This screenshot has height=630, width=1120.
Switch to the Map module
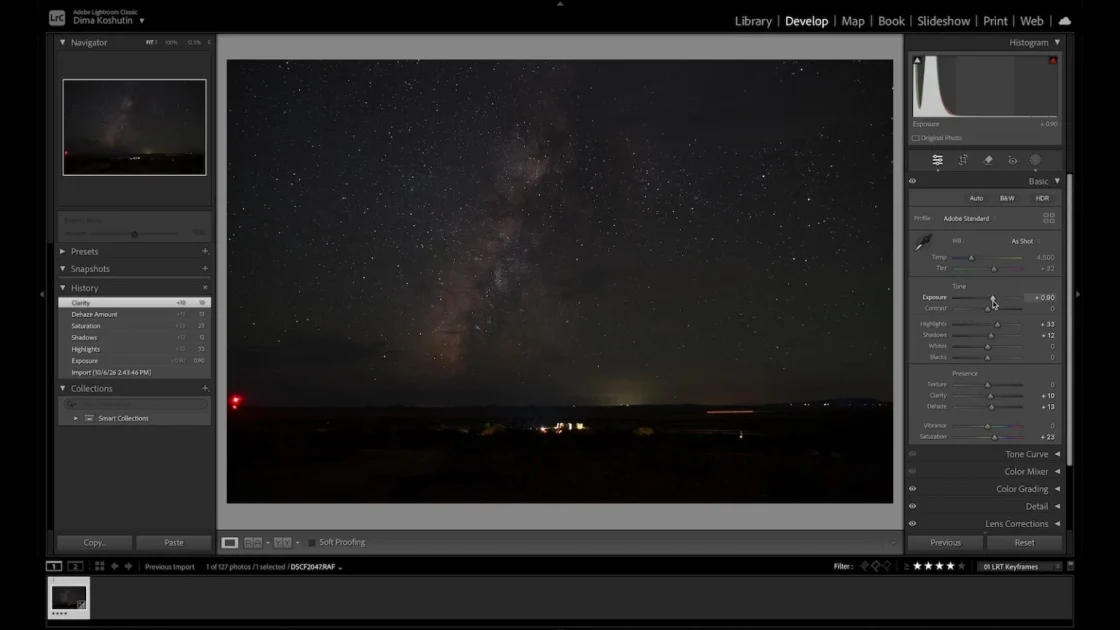pyautogui.click(x=852, y=21)
